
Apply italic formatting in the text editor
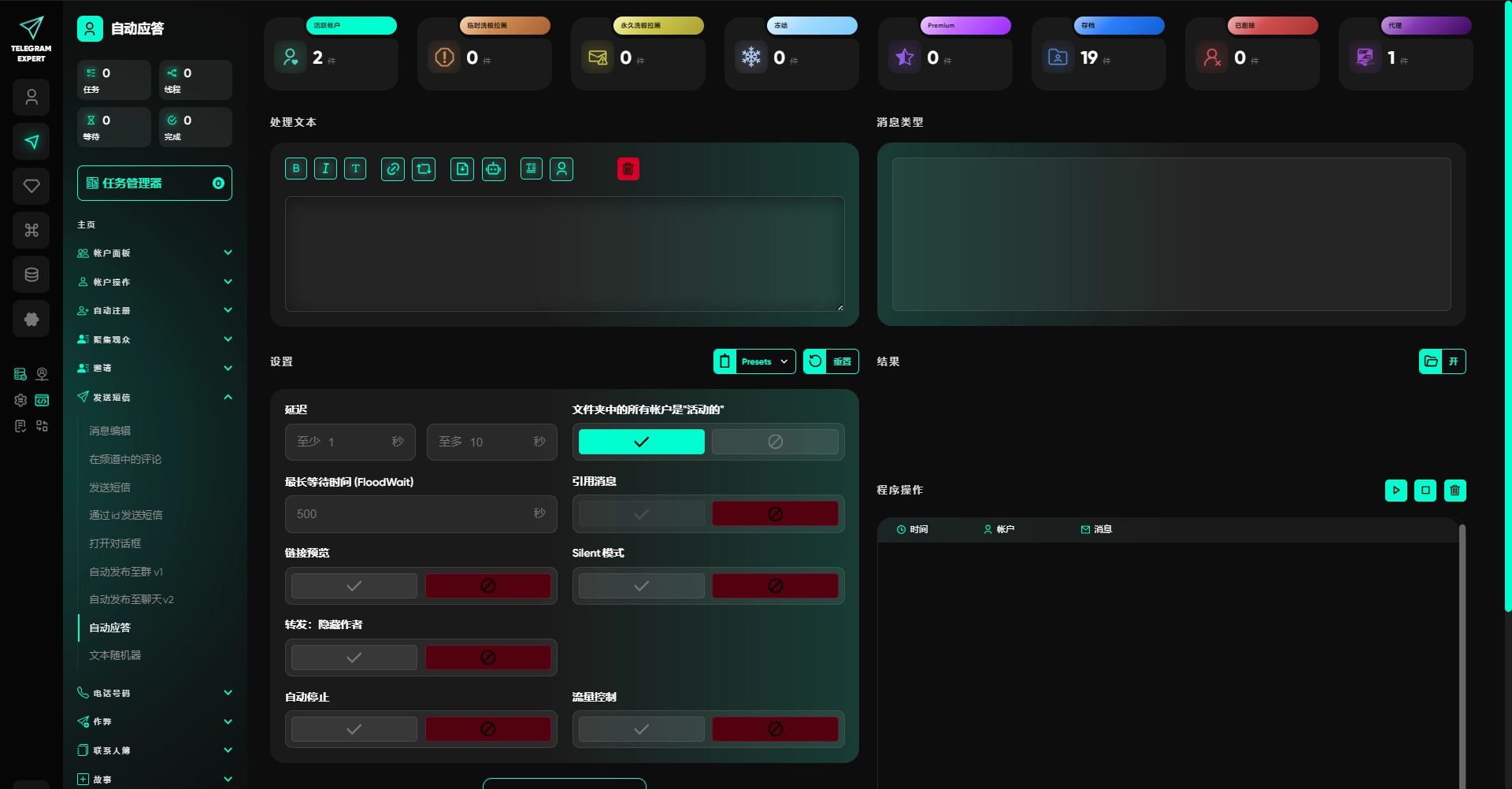pos(325,169)
